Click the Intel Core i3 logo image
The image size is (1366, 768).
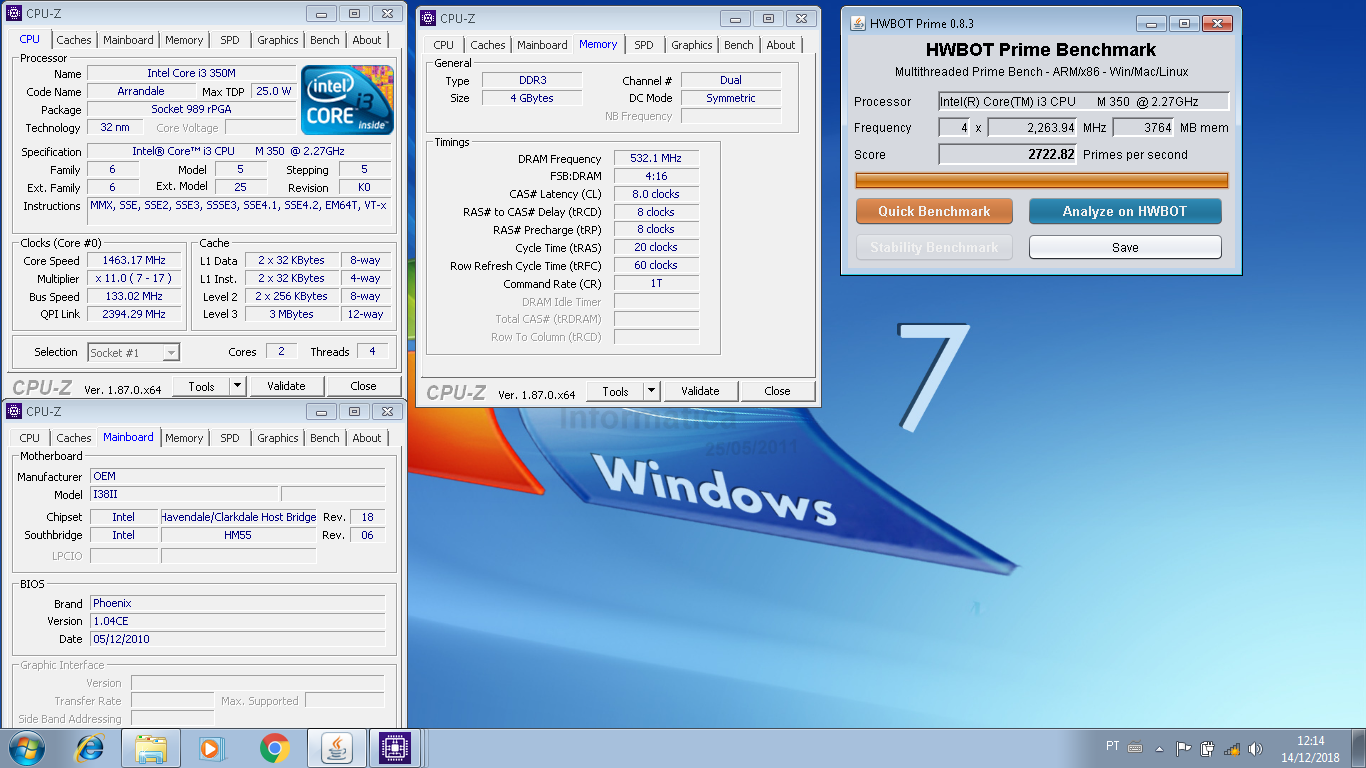(347, 100)
